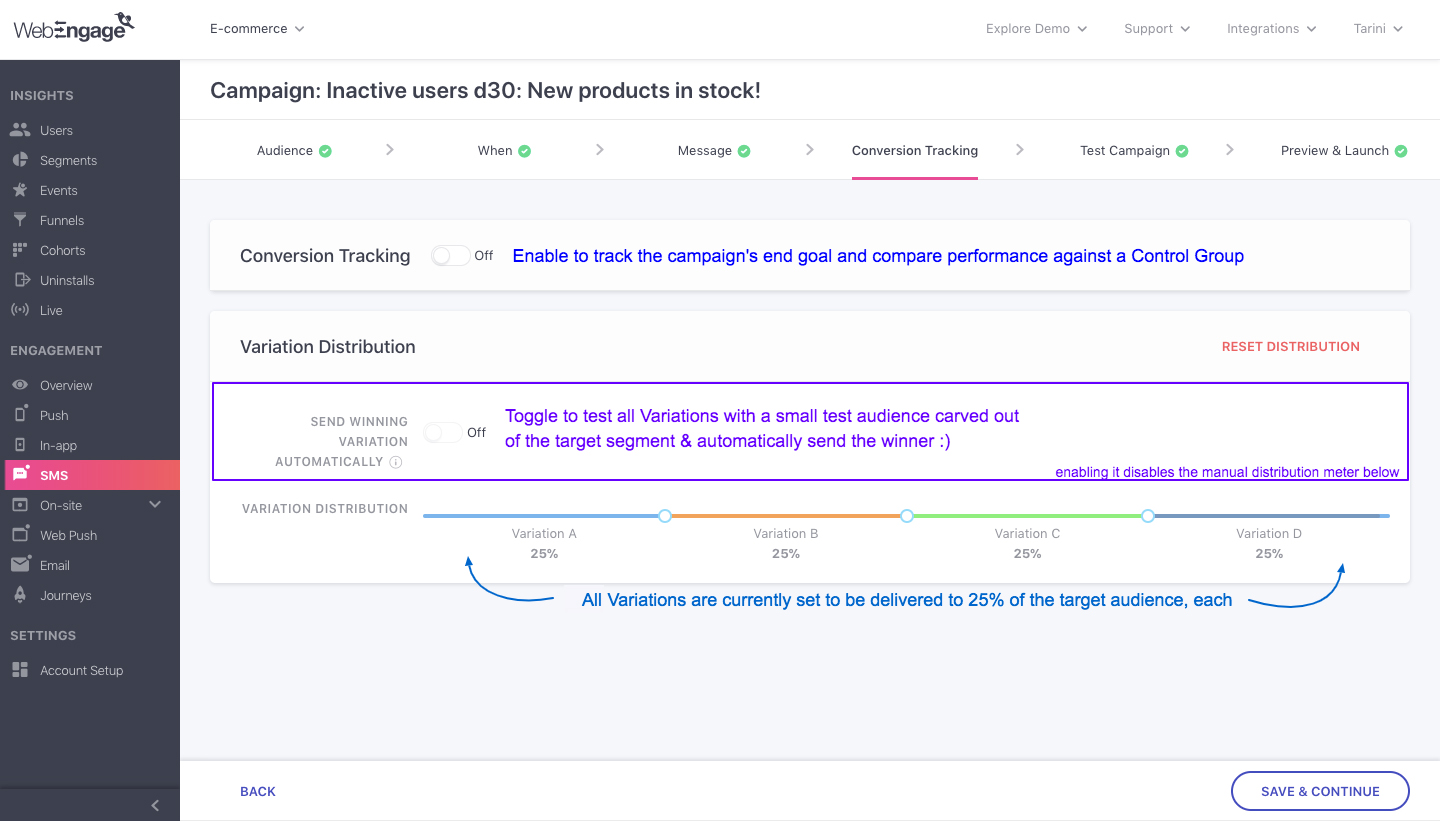Click green checkmark beside Preview & Launch
Screen dimensions: 1440x821
pyautogui.click(x=1401, y=151)
